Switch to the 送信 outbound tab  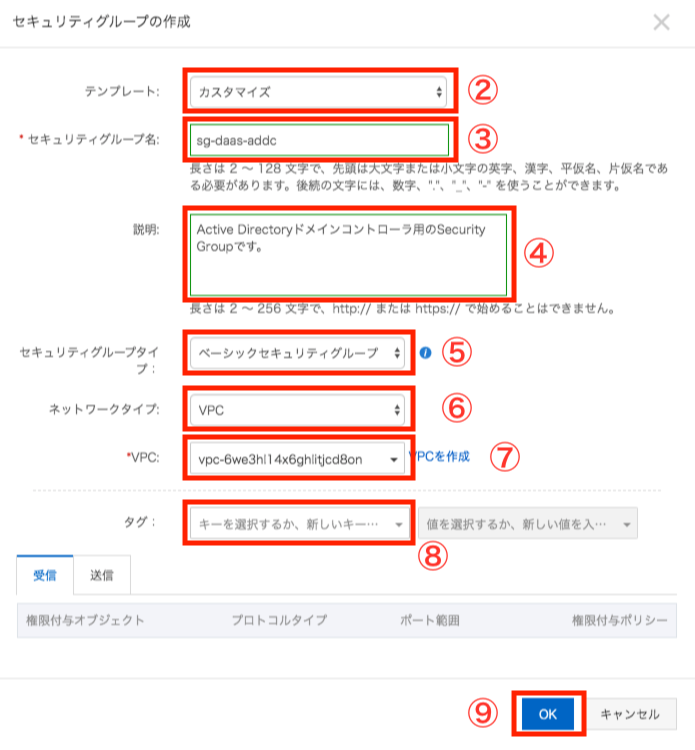[102, 575]
